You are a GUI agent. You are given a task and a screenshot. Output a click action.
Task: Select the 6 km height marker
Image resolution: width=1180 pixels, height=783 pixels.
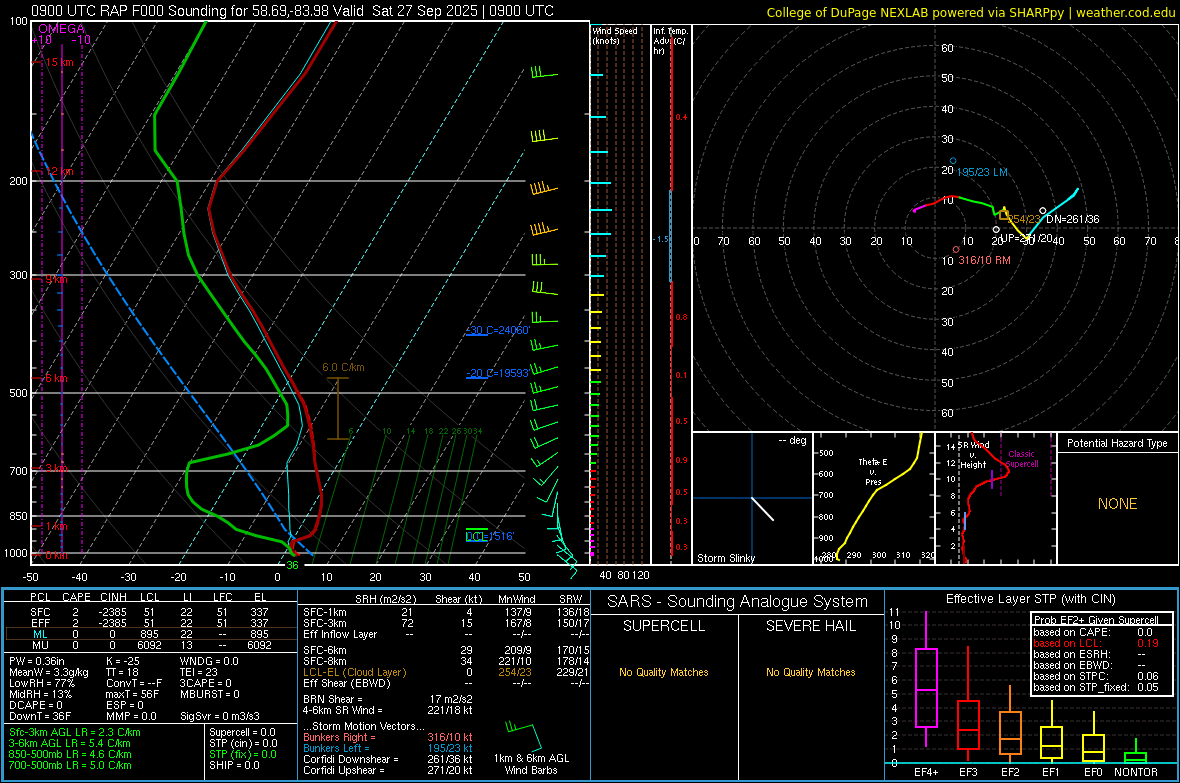tap(56, 378)
